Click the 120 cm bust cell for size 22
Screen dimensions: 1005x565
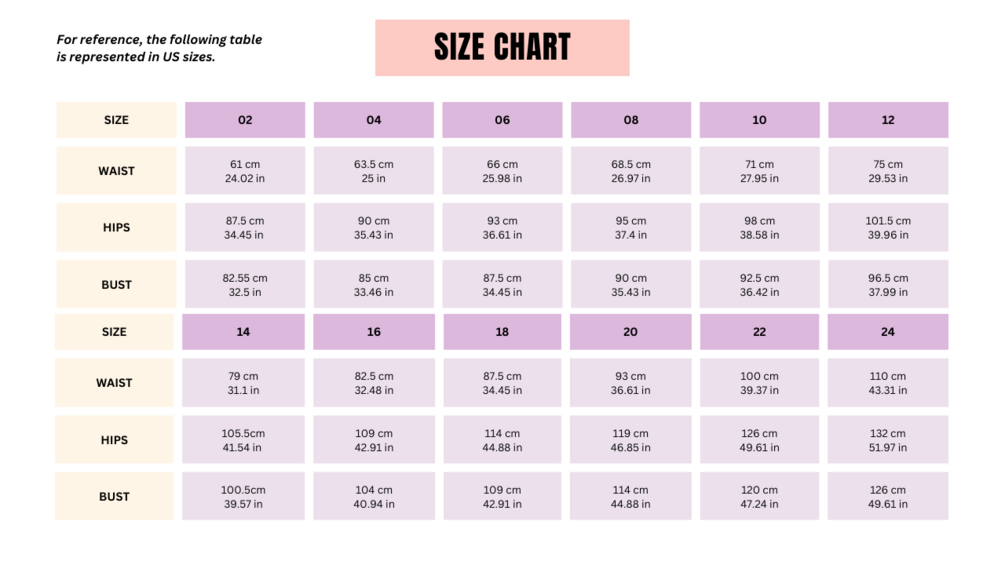pyautogui.click(x=759, y=497)
